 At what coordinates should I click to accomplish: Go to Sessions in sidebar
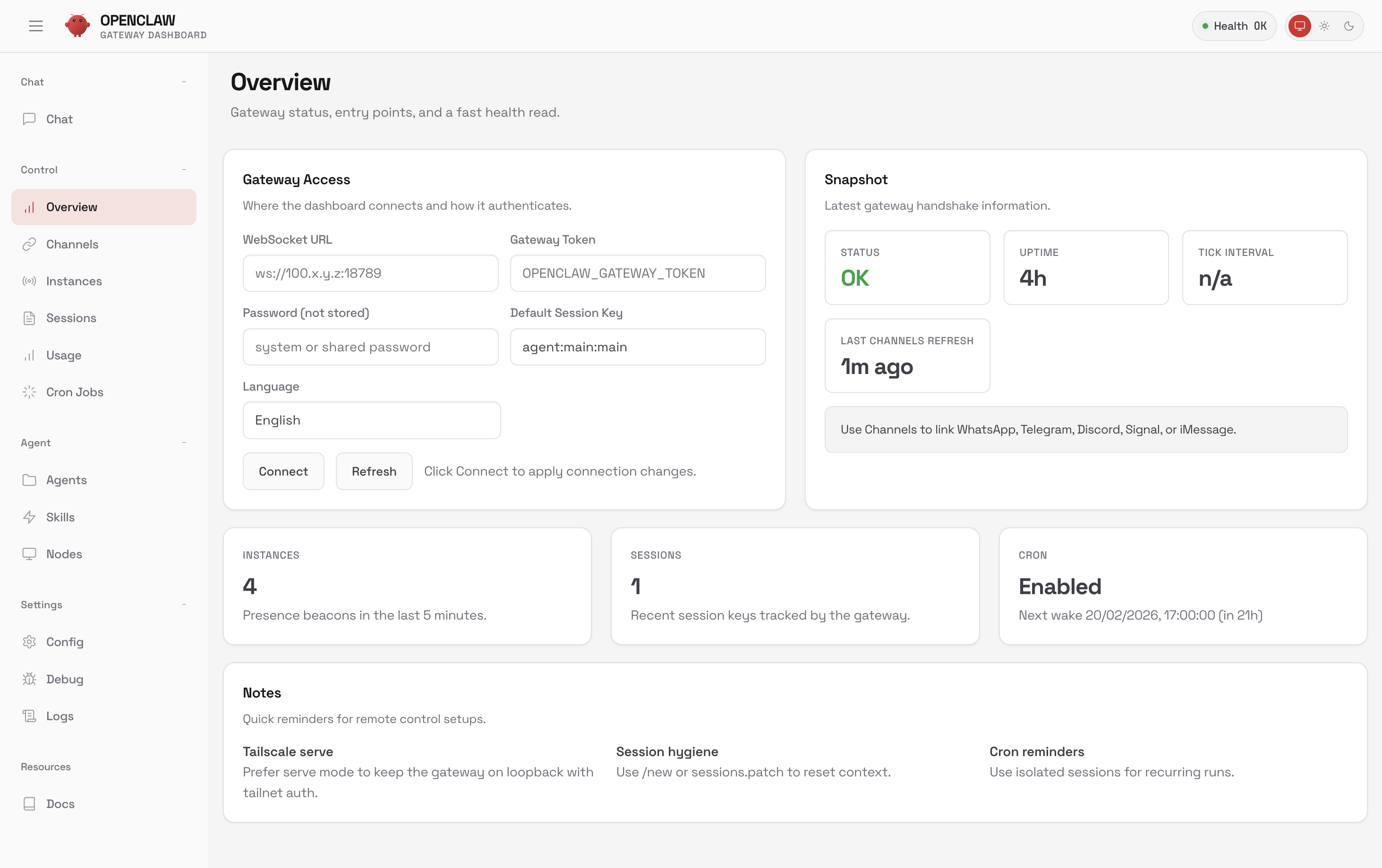coord(70,318)
